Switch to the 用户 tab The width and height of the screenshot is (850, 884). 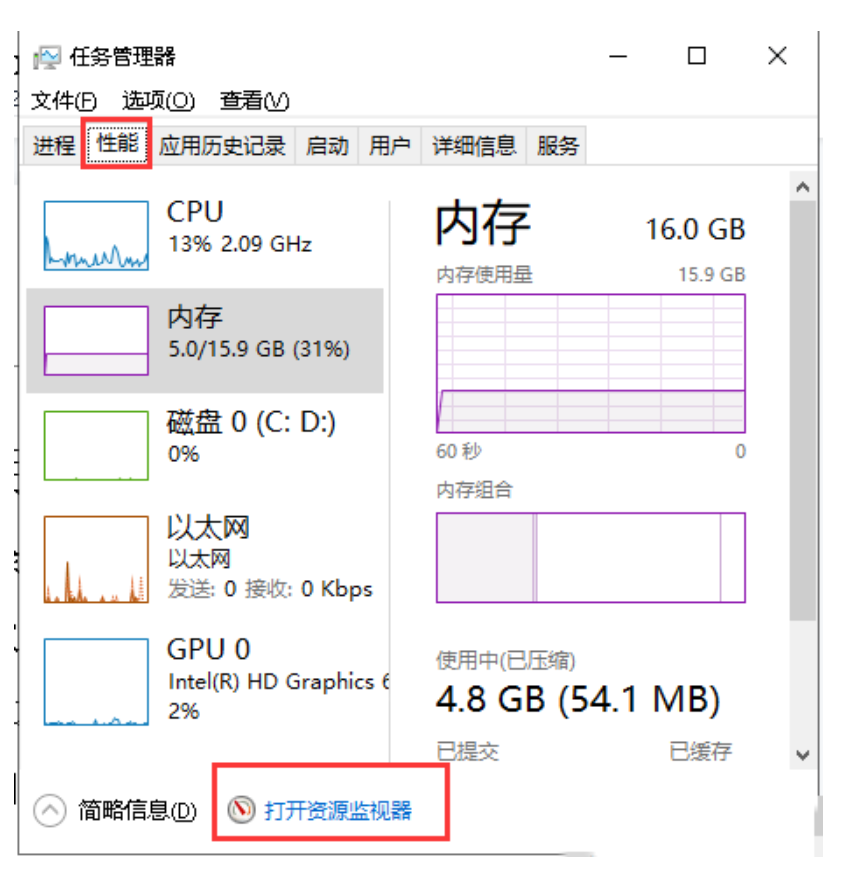click(x=389, y=146)
